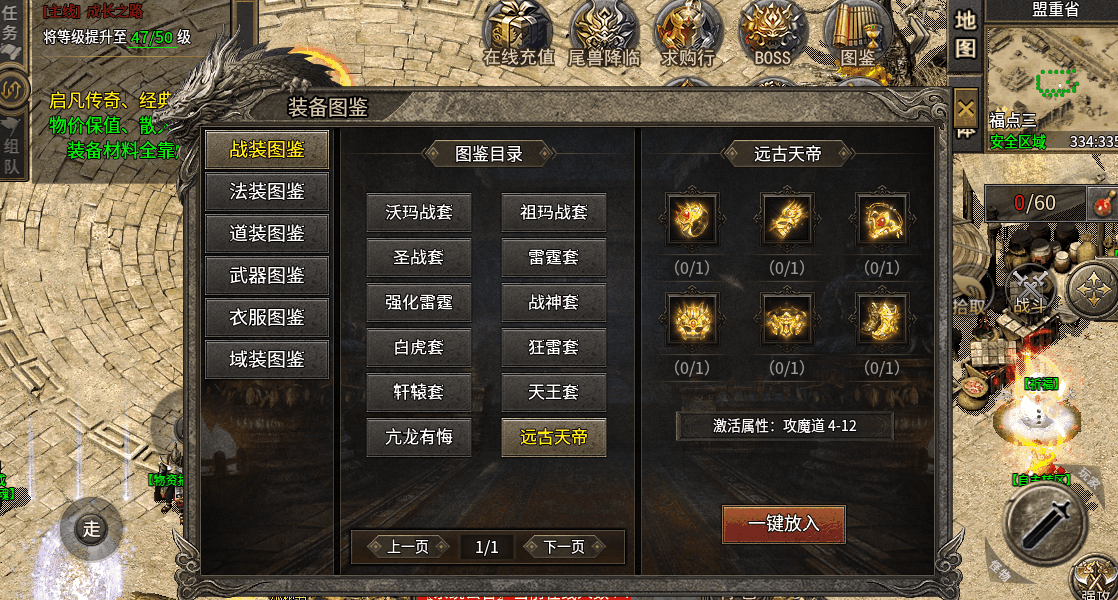1118x600 pixels.
Task: Tap the sword attack button
Action: (x=1047, y=524)
